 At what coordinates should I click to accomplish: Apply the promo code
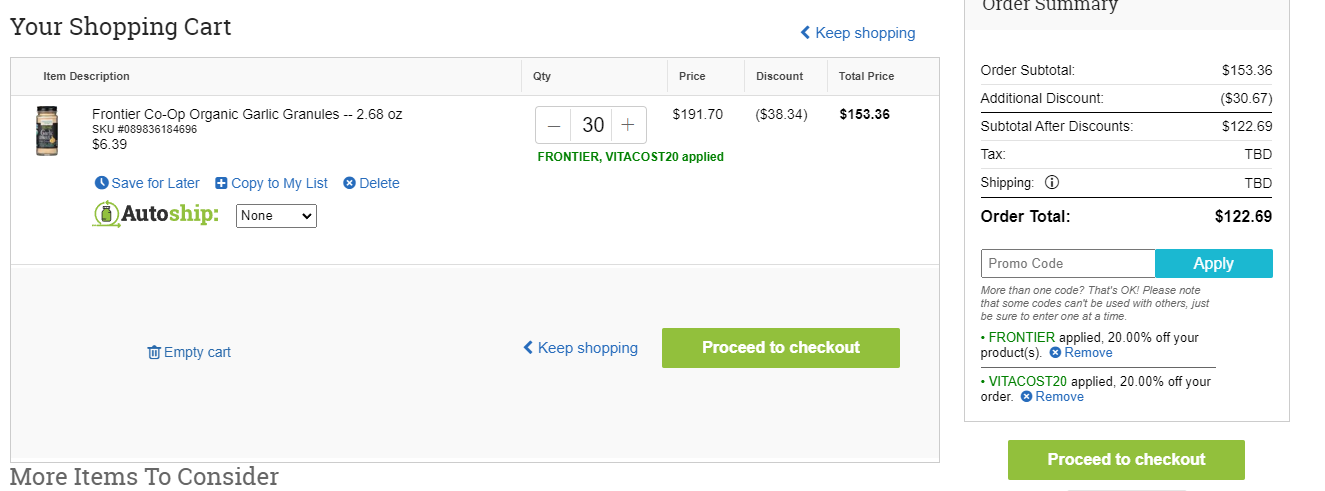click(x=1214, y=263)
